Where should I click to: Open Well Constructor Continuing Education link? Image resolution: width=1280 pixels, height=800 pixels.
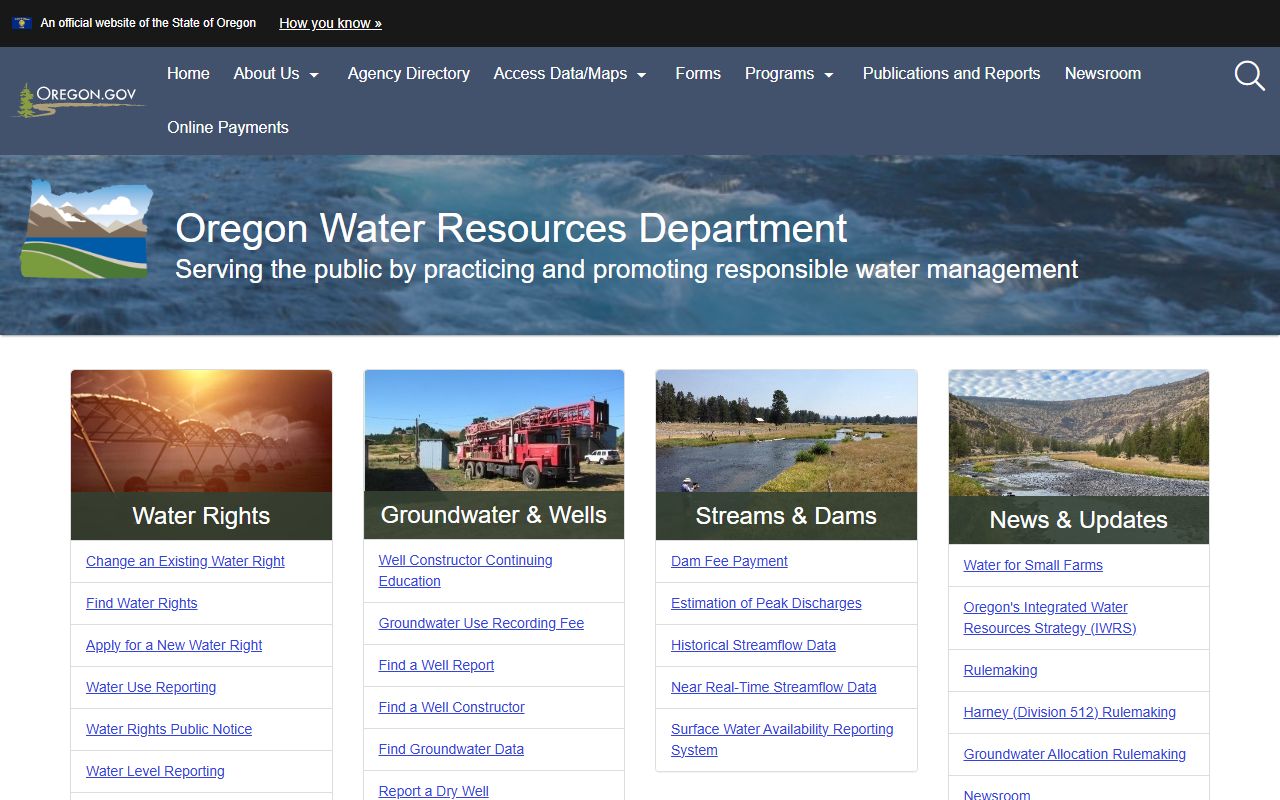[x=465, y=571]
